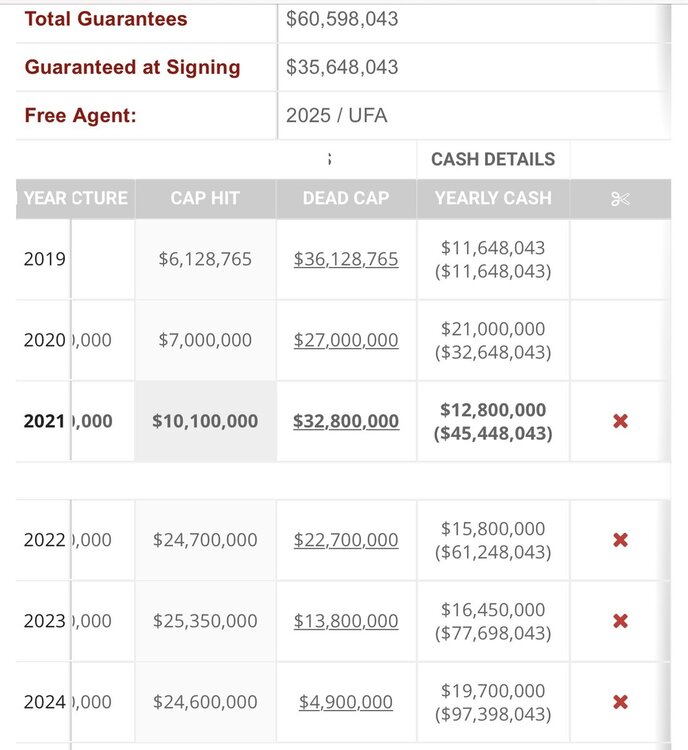Click the Guaranteed at Signing label
This screenshot has height=750, width=688.
pyautogui.click(x=133, y=67)
